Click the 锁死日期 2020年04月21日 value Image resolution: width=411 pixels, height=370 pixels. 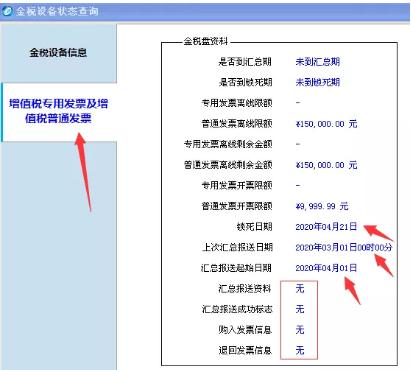click(x=326, y=227)
